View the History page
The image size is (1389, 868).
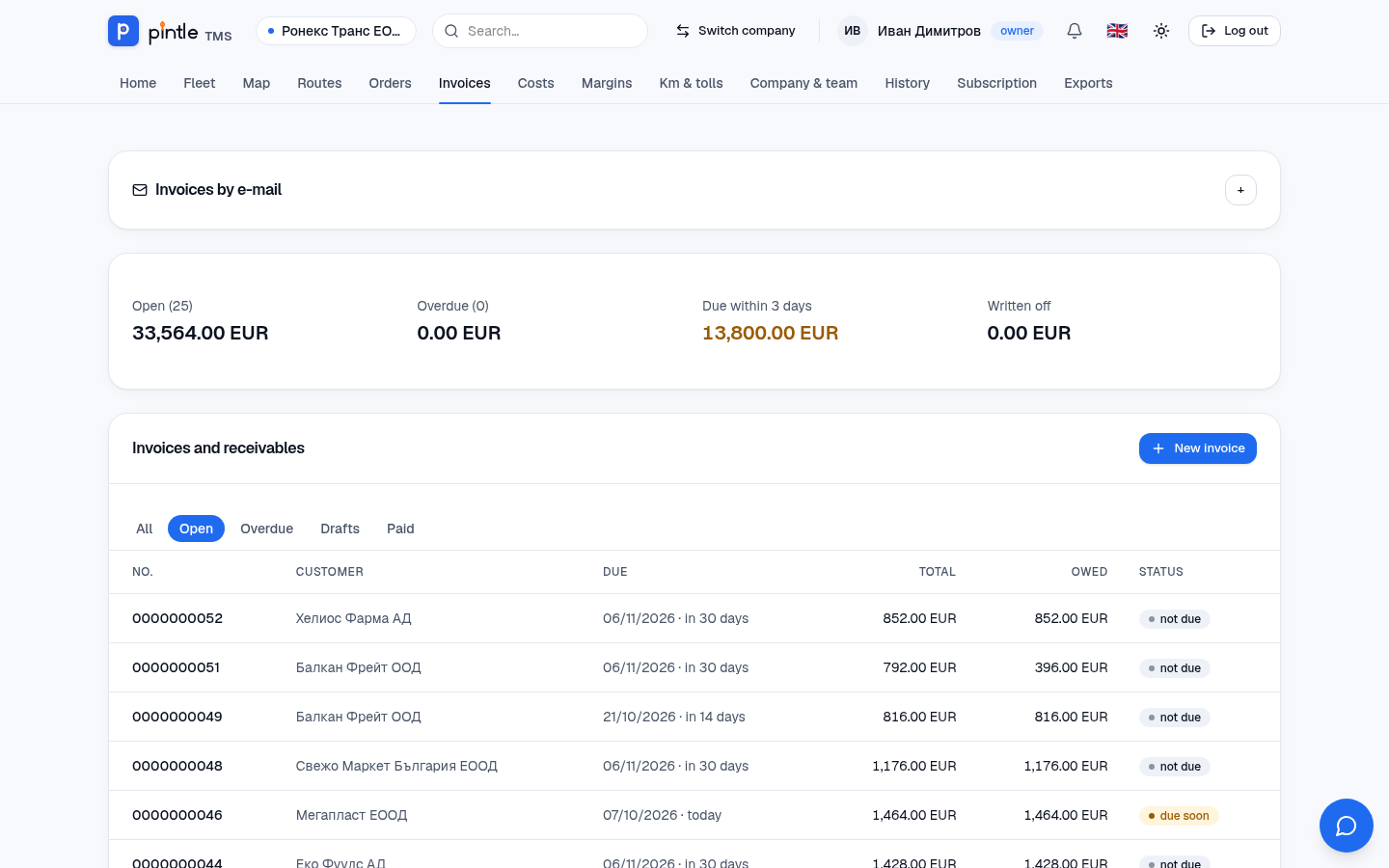[908, 83]
